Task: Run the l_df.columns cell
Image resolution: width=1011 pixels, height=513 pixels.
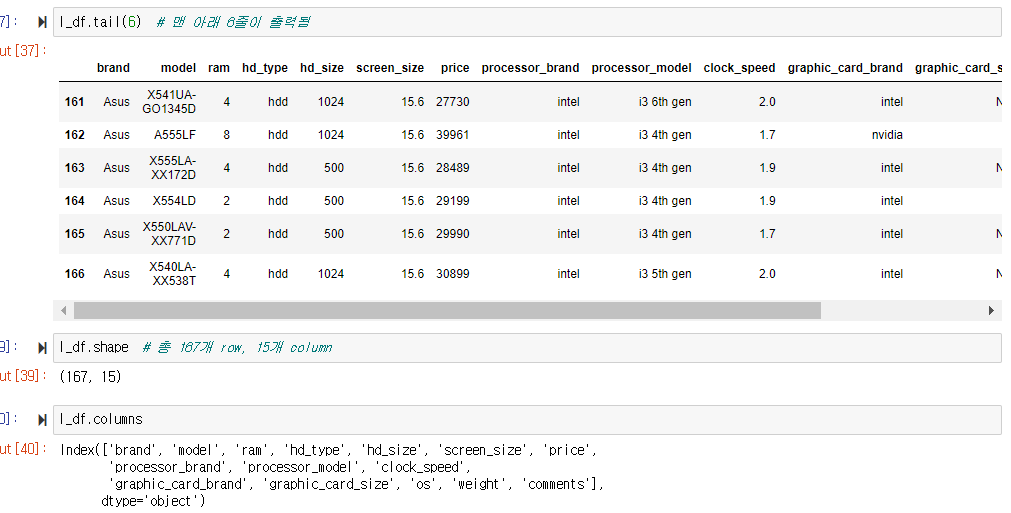Action: pyautogui.click(x=43, y=420)
